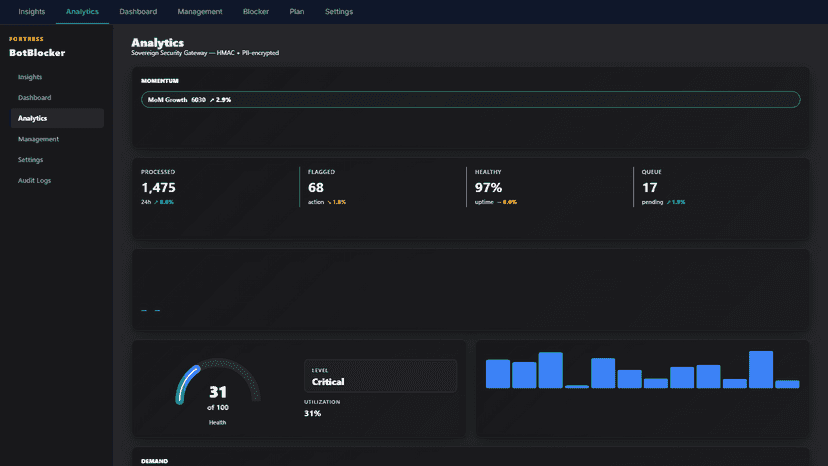Switch to Dashboard tab in top navigation bar
The image size is (828, 466).
138,12
